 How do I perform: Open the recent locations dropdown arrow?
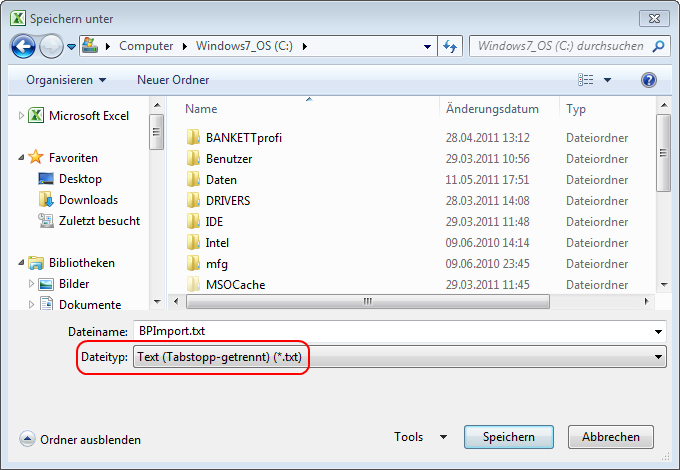72,46
